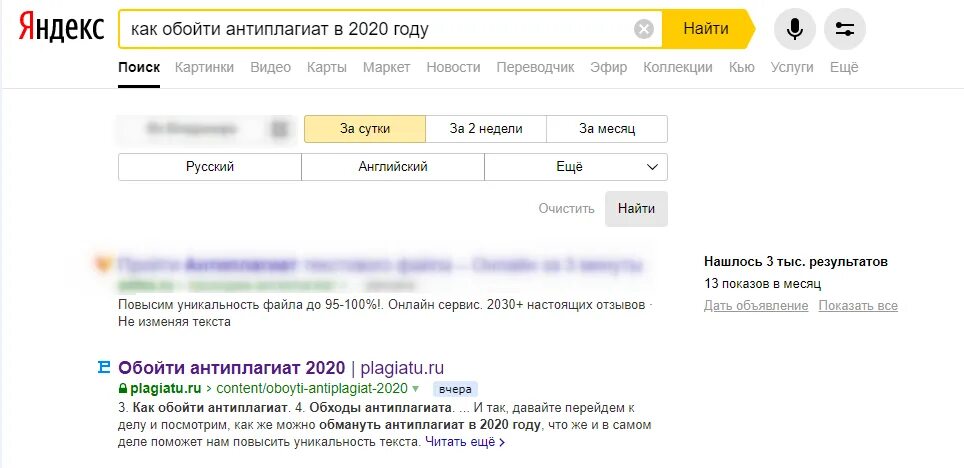Click the вчера date badge
The image size is (964, 468).
tap(456, 389)
